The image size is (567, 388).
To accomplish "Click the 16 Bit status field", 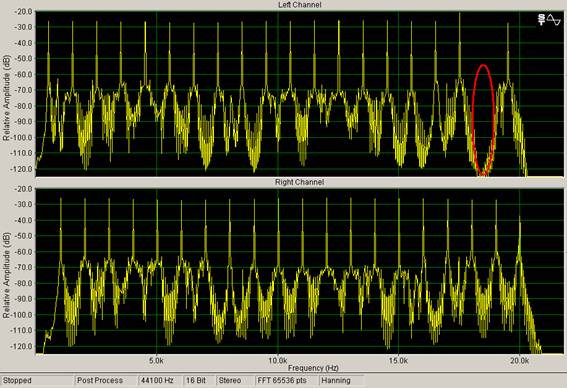I will coord(198,380).
